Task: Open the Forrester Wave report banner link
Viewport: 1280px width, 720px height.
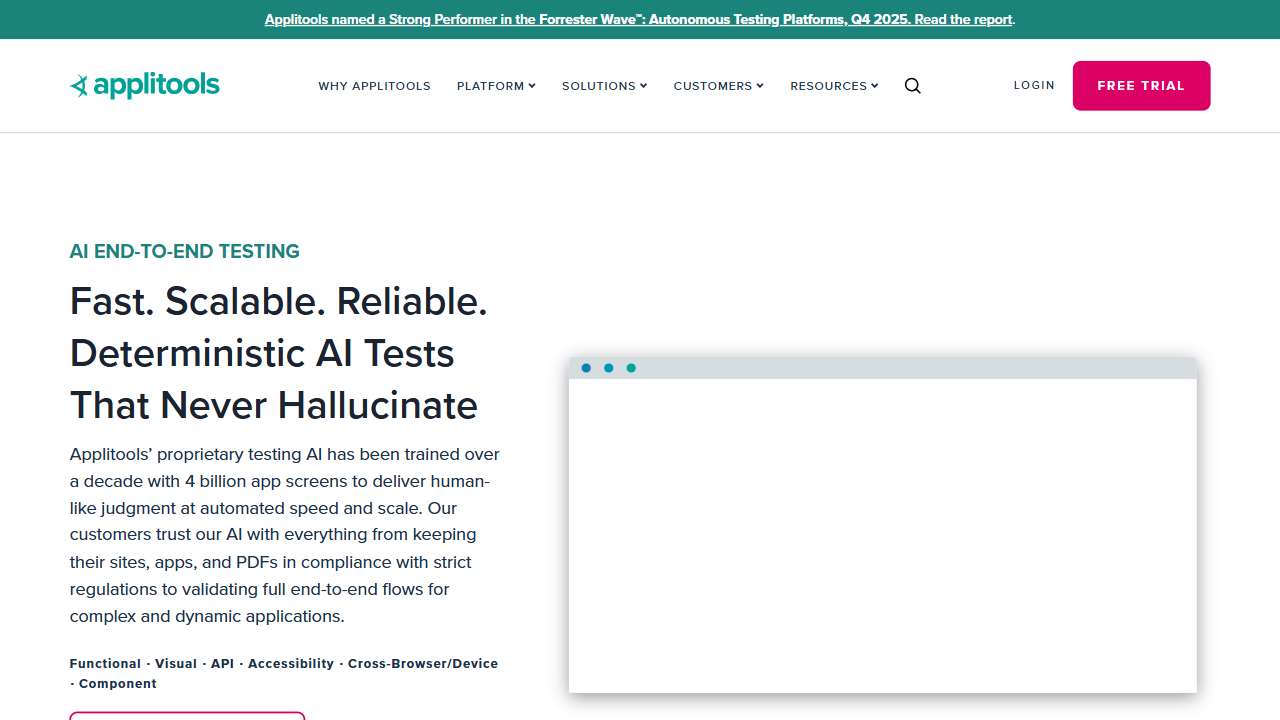Action: click(x=639, y=19)
